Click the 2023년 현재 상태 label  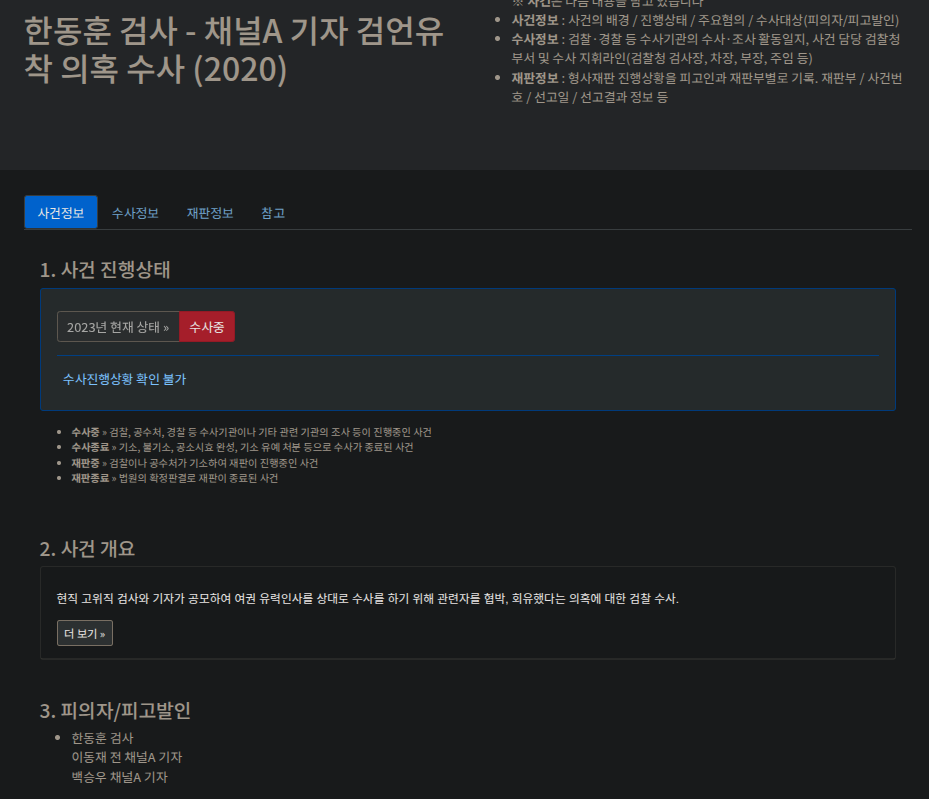(118, 327)
